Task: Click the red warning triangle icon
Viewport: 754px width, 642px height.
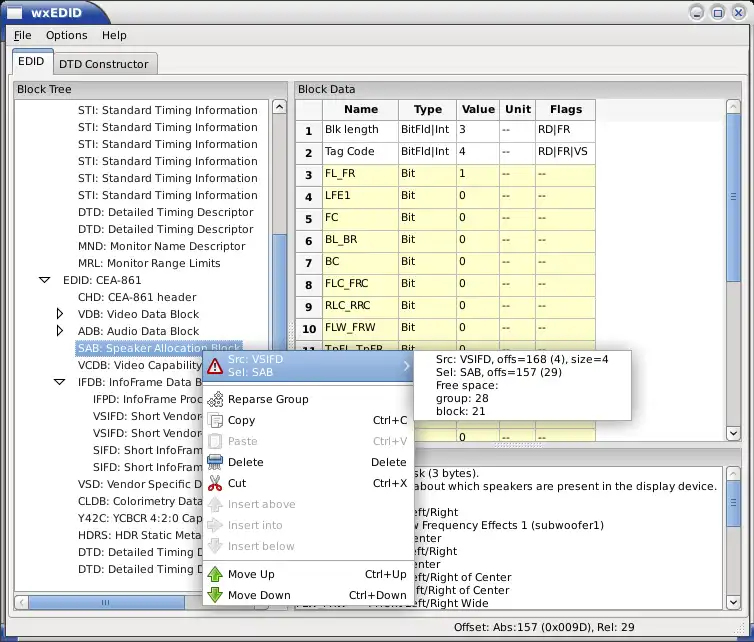Action: click(215, 366)
